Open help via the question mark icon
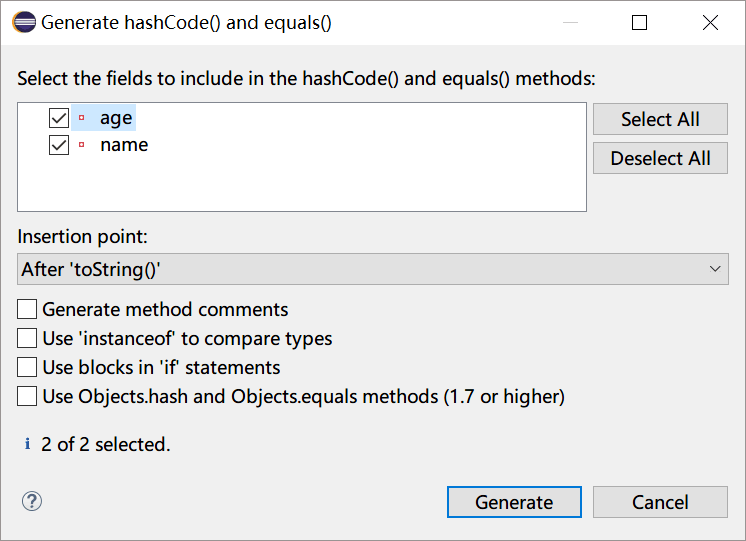 (32, 501)
